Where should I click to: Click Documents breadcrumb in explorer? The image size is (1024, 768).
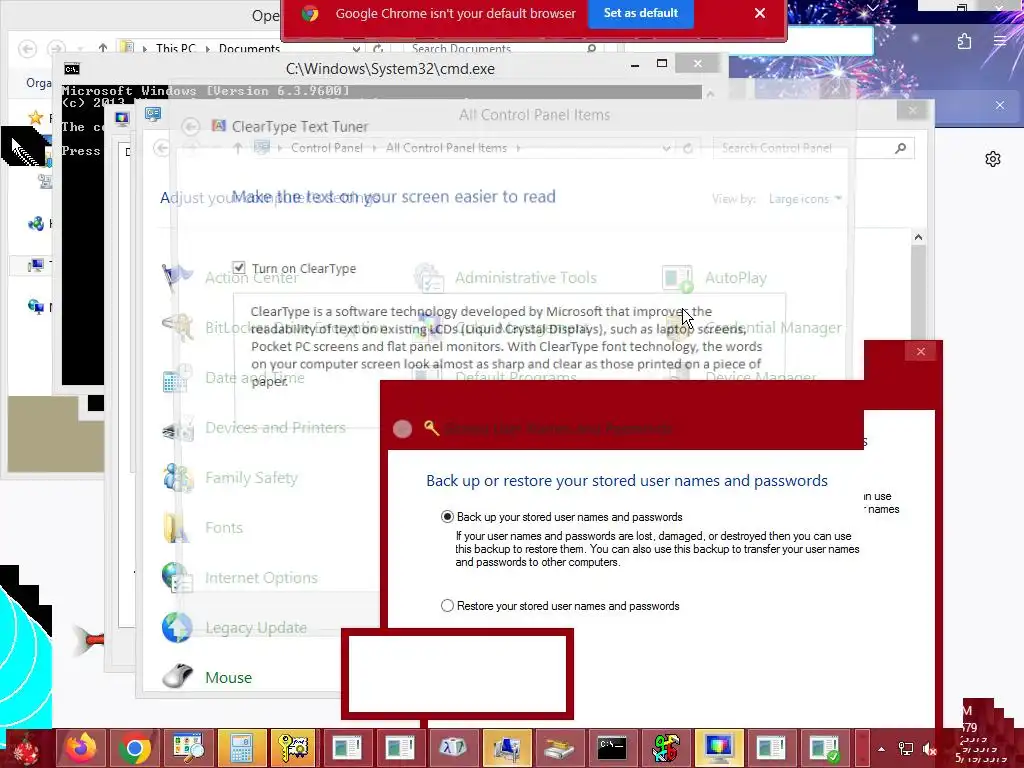coord(249,48)
